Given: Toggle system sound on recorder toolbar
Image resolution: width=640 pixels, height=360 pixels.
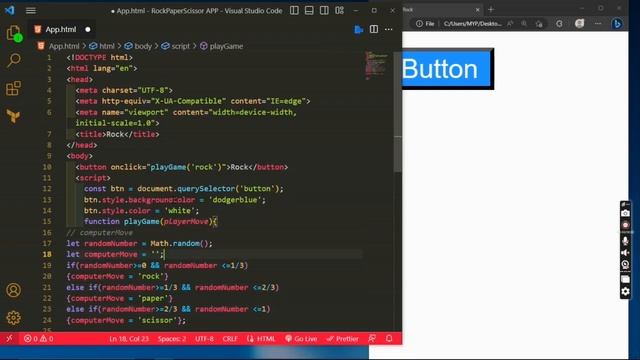Looking at the screenshot, I should [625, 253].
